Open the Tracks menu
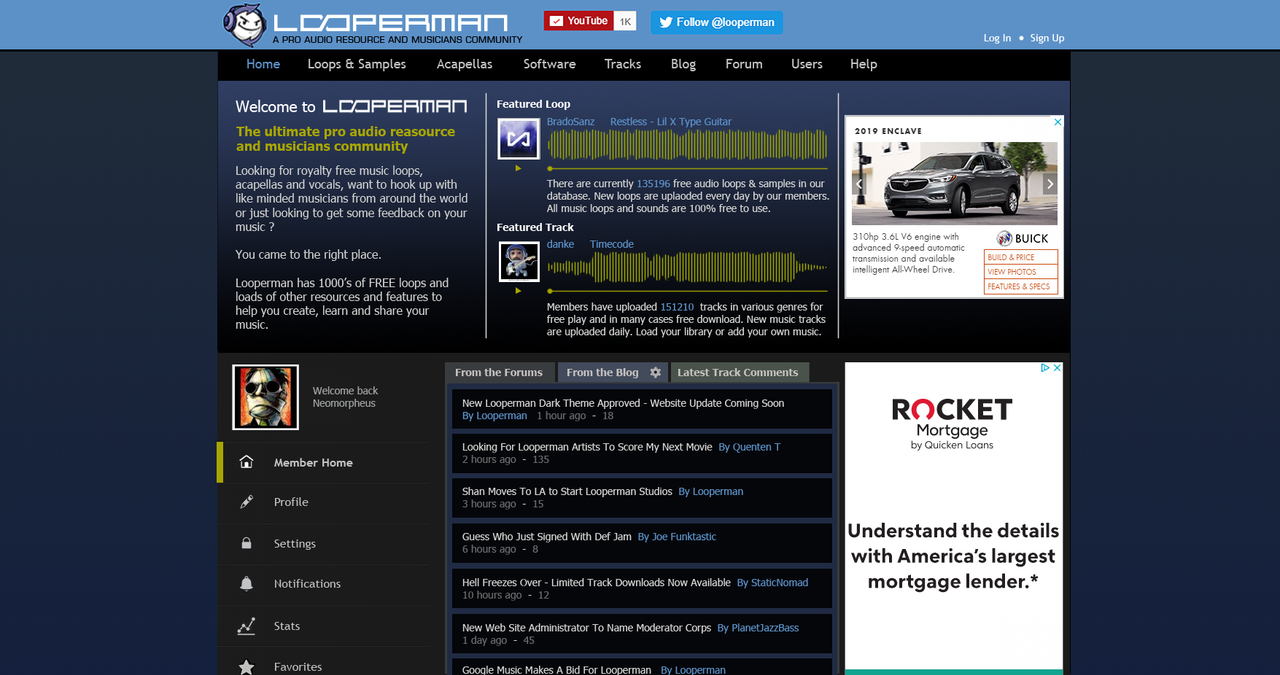The height and width of the screenshot is (675, 1280). 623,64
